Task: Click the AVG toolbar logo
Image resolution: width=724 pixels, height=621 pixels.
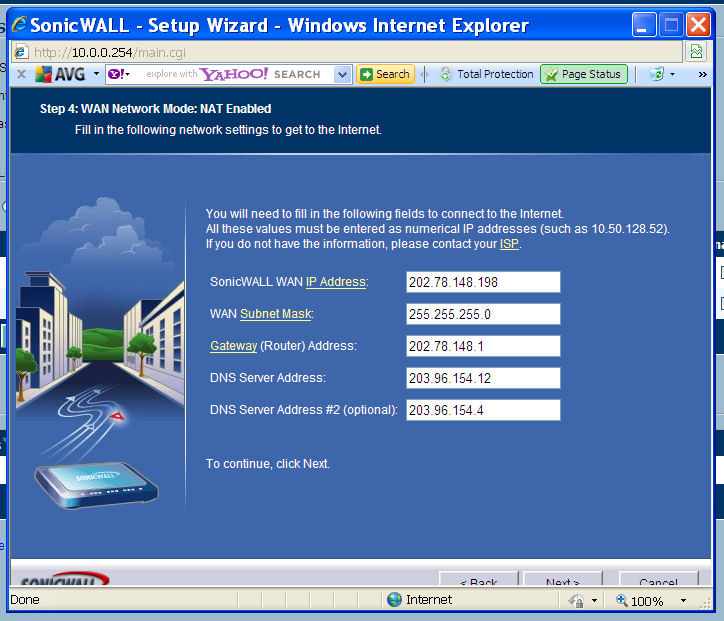Action: point(60,74)
